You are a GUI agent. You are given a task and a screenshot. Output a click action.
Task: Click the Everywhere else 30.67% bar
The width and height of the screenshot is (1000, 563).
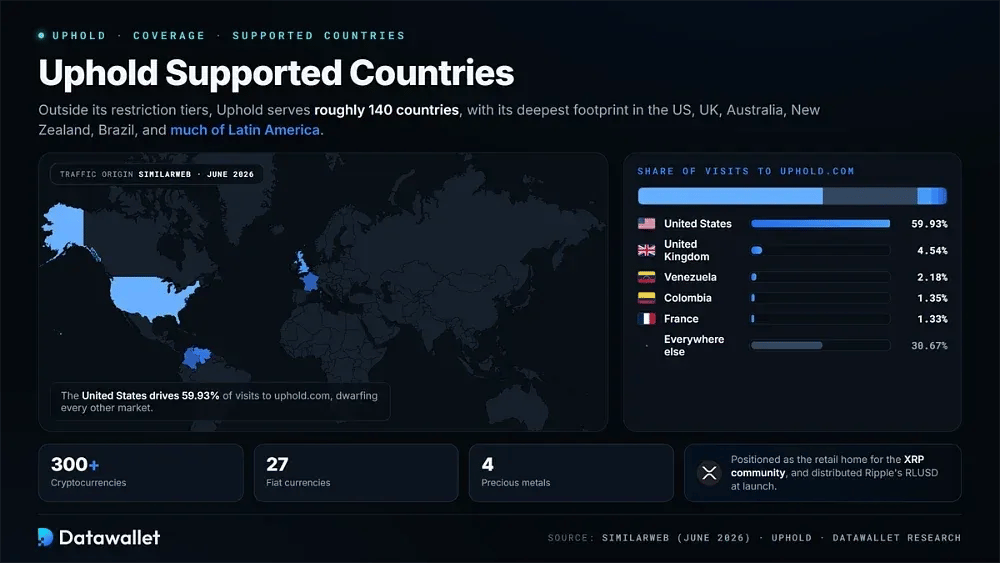[x=821, y=346]
